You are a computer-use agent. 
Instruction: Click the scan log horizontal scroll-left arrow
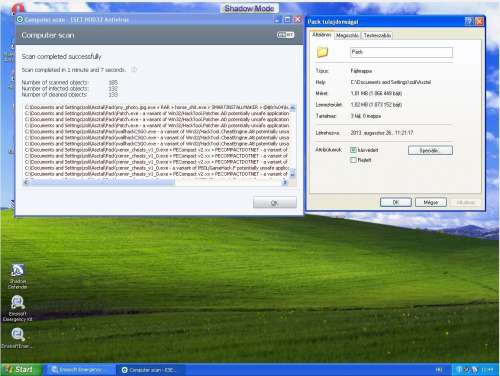[x=27, y=182]
